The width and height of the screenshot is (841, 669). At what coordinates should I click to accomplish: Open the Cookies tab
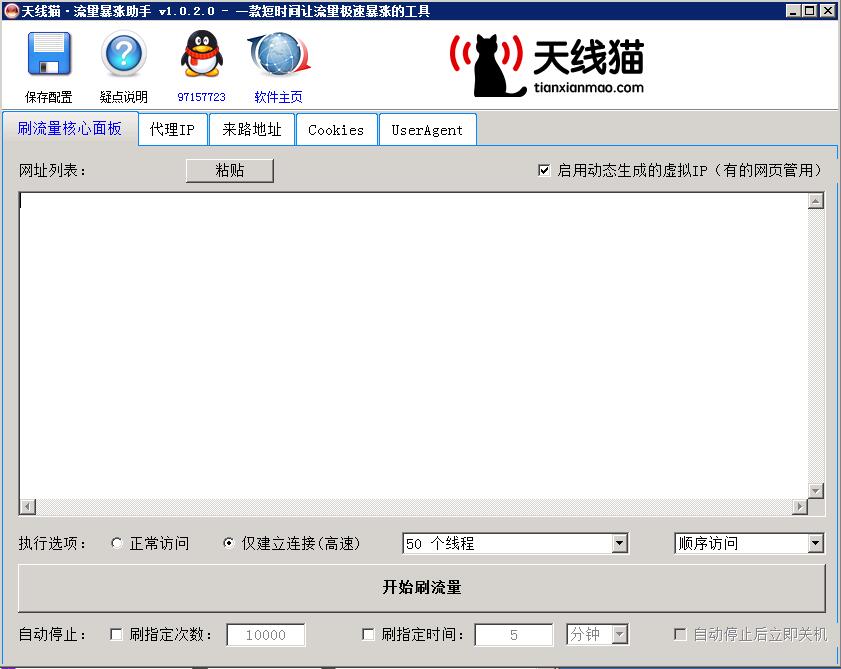(336, 130)
